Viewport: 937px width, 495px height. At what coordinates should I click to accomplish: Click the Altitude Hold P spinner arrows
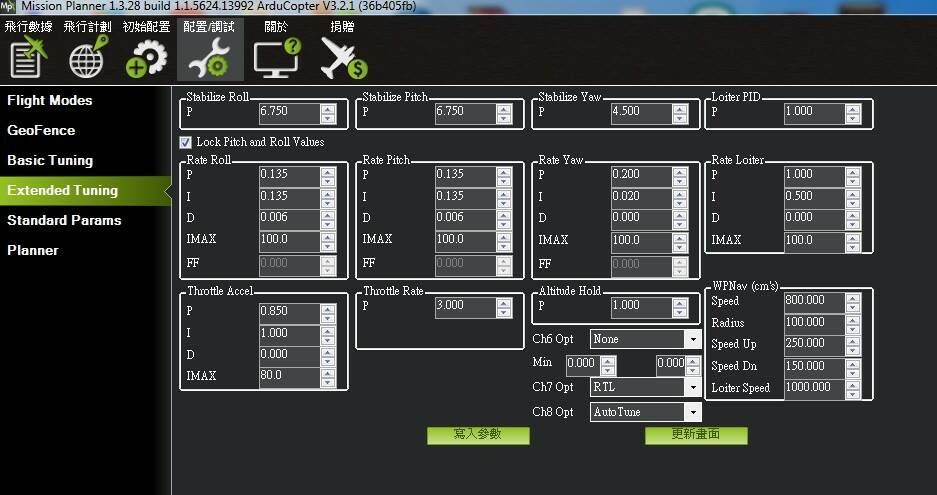pyautogui.click(x=680, y=307)
